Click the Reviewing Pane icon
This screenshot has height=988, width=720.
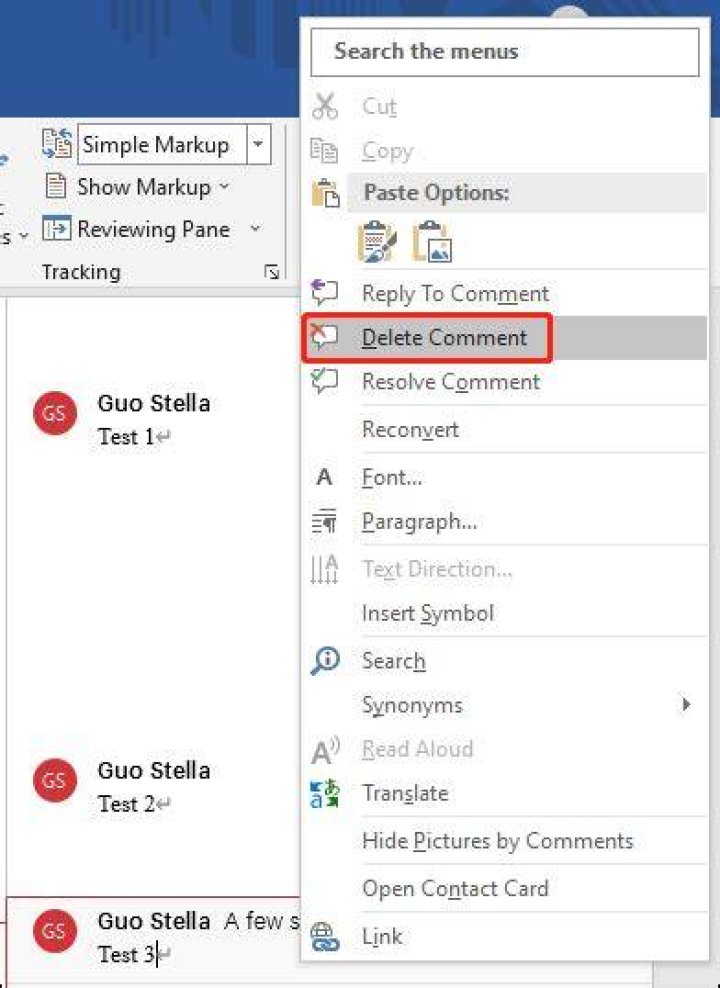57,229
